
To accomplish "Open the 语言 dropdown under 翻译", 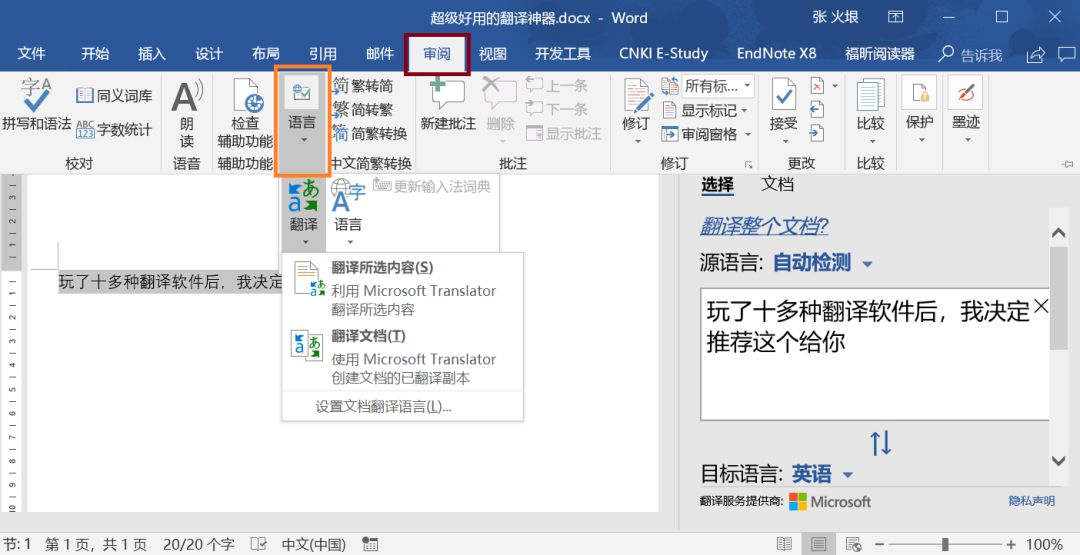I will 349,213.
